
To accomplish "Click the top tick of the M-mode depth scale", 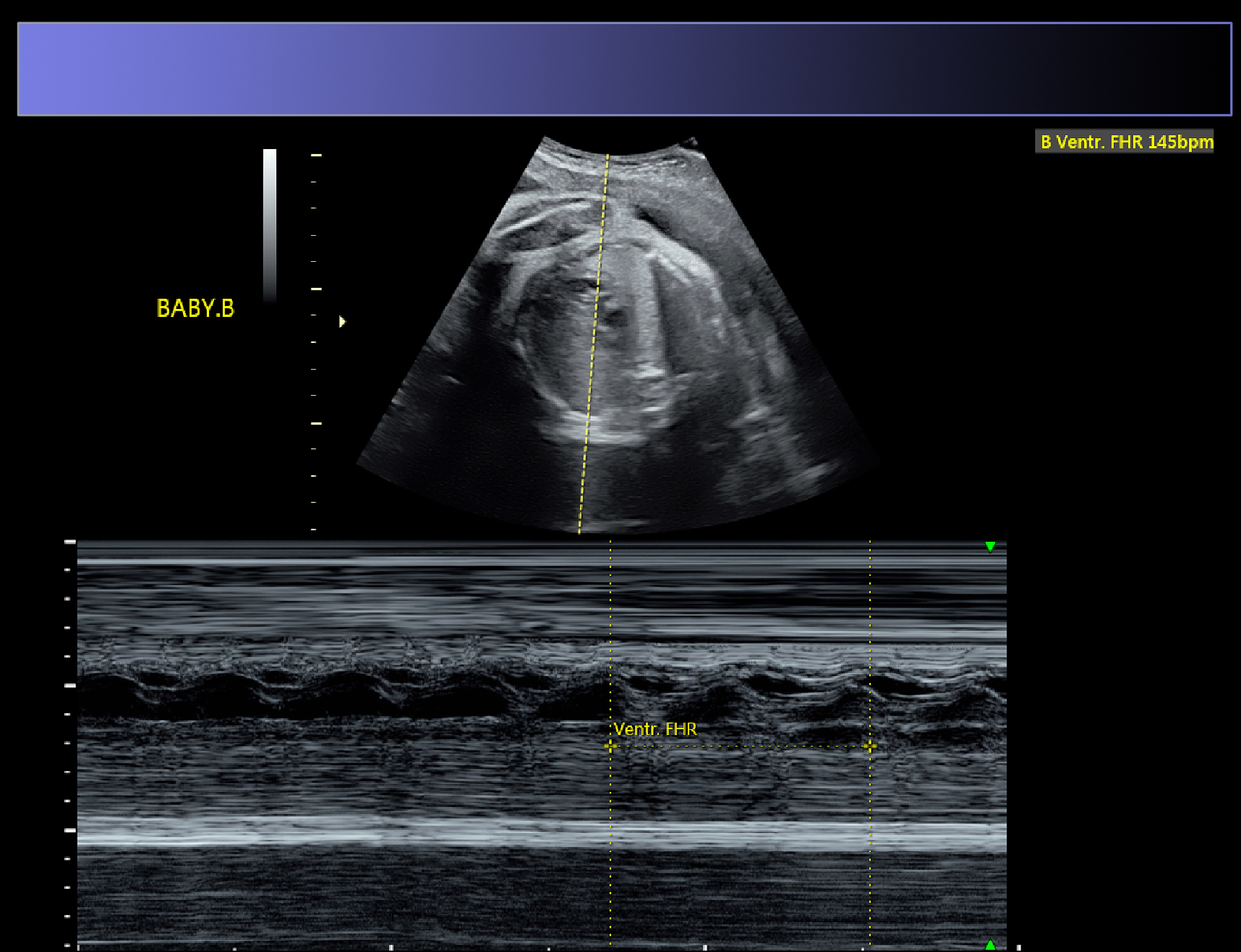I will [70, 542].
